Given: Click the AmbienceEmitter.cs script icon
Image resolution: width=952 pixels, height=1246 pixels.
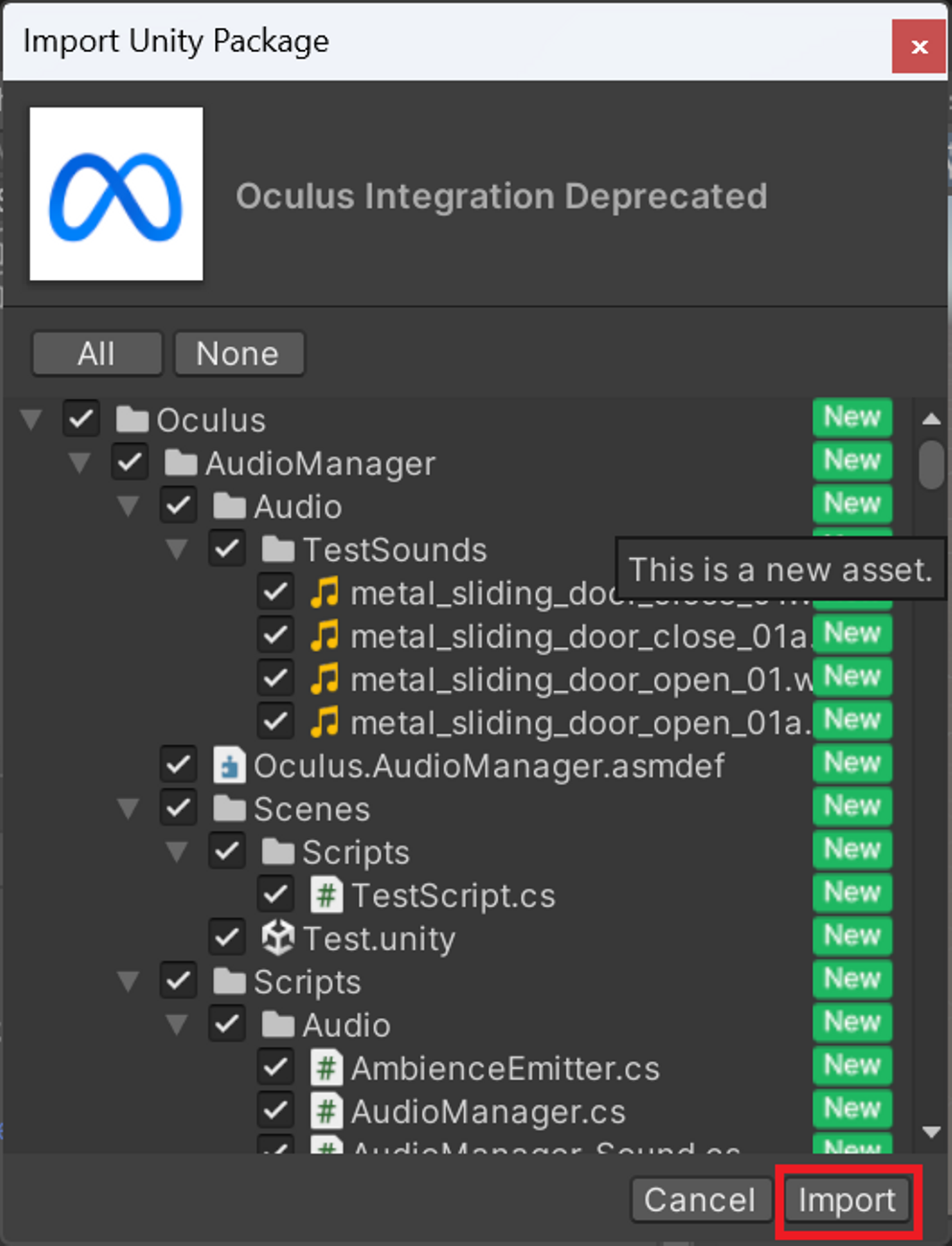Looking at the screenshot, I should [x=327, y=1067].
